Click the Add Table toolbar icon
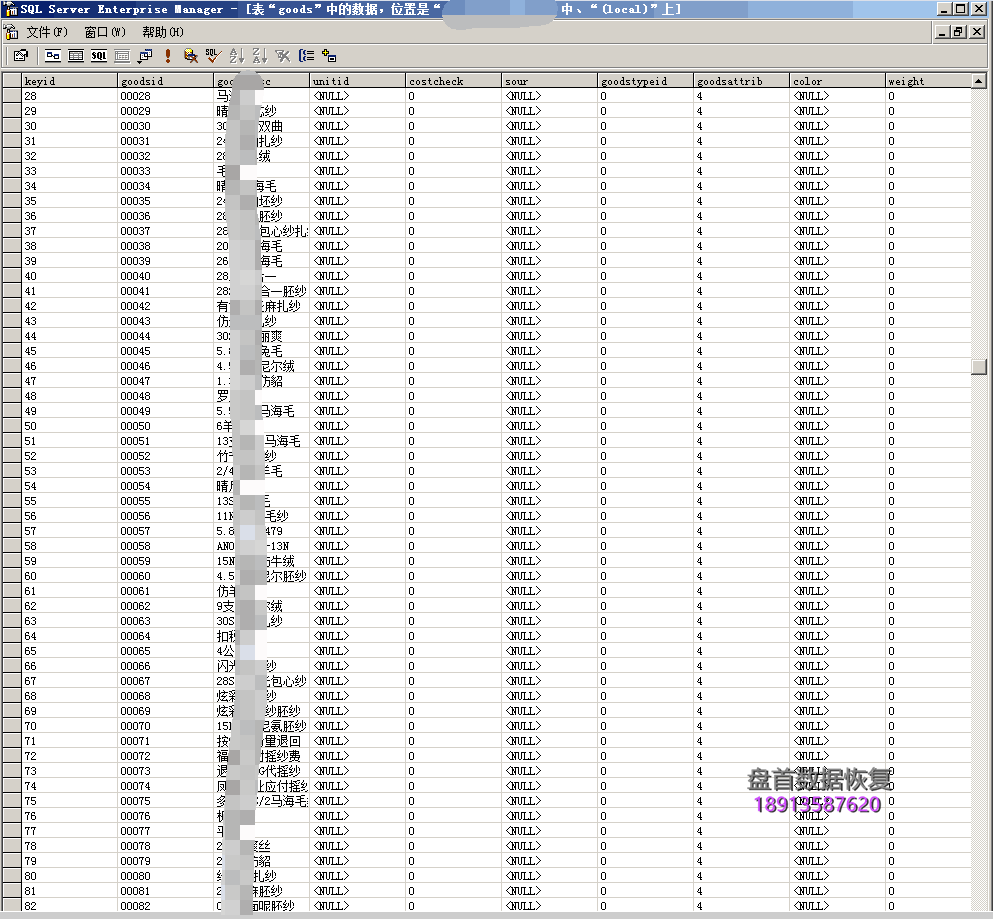This screenshot has height=919, width=993. pyautogui.click(x=329, y=56)
